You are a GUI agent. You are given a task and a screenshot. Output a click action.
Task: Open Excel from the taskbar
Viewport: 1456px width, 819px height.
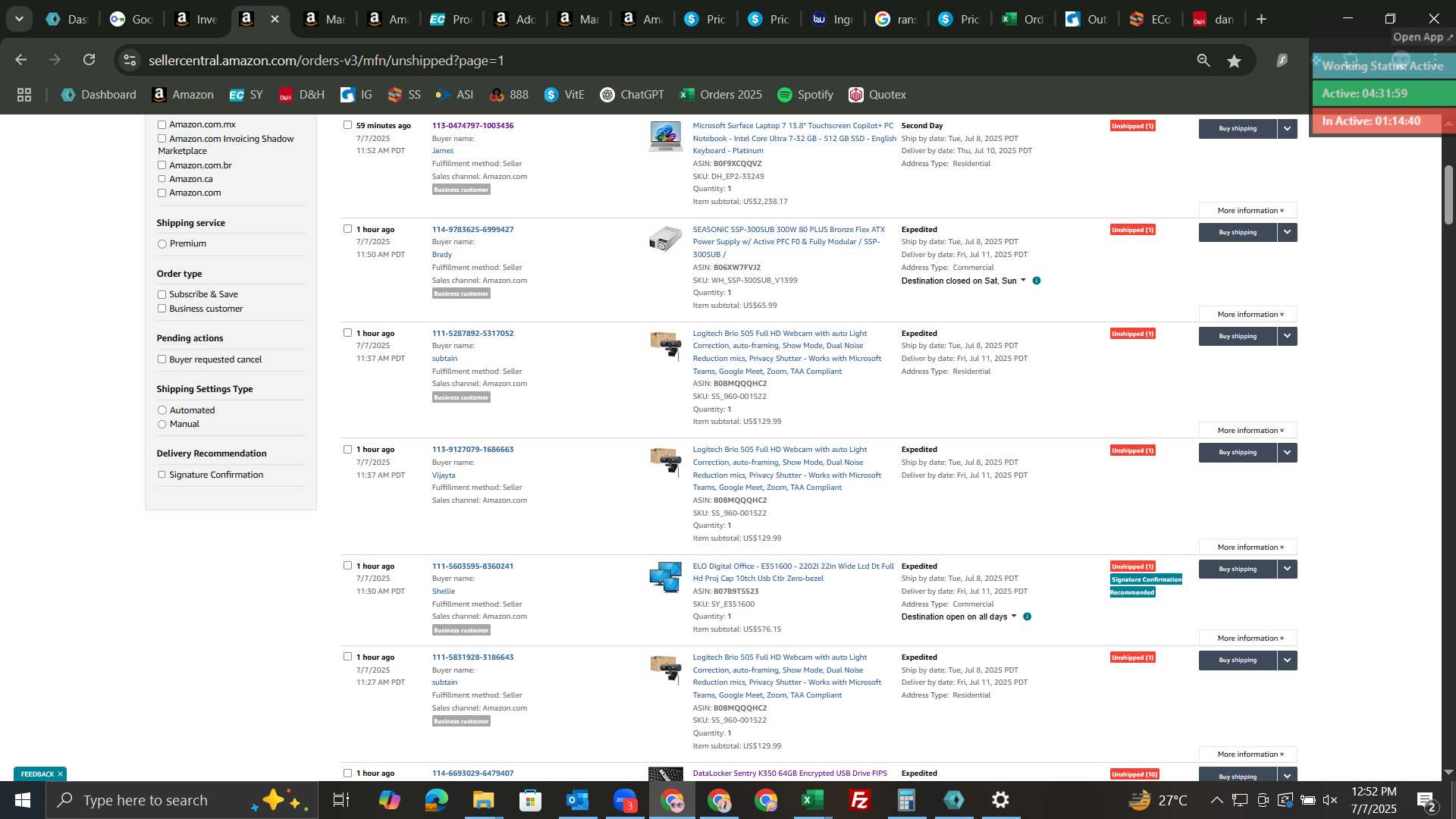point(813,800)
